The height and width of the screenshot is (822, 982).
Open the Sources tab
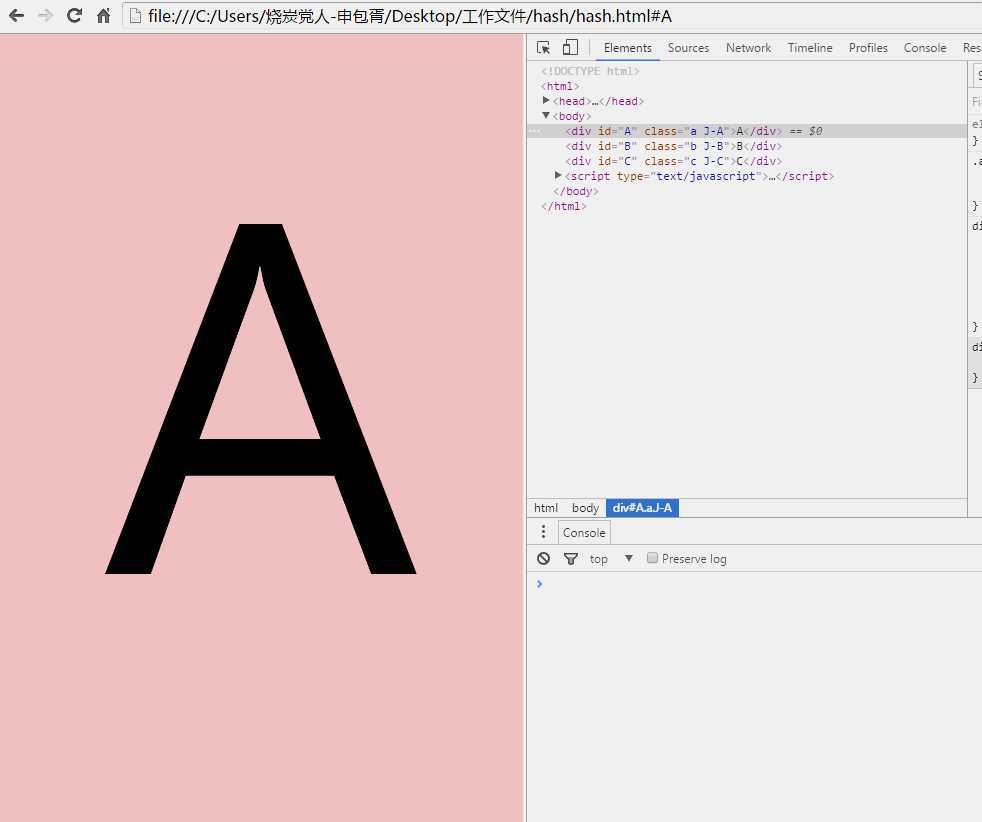point(688,48)
